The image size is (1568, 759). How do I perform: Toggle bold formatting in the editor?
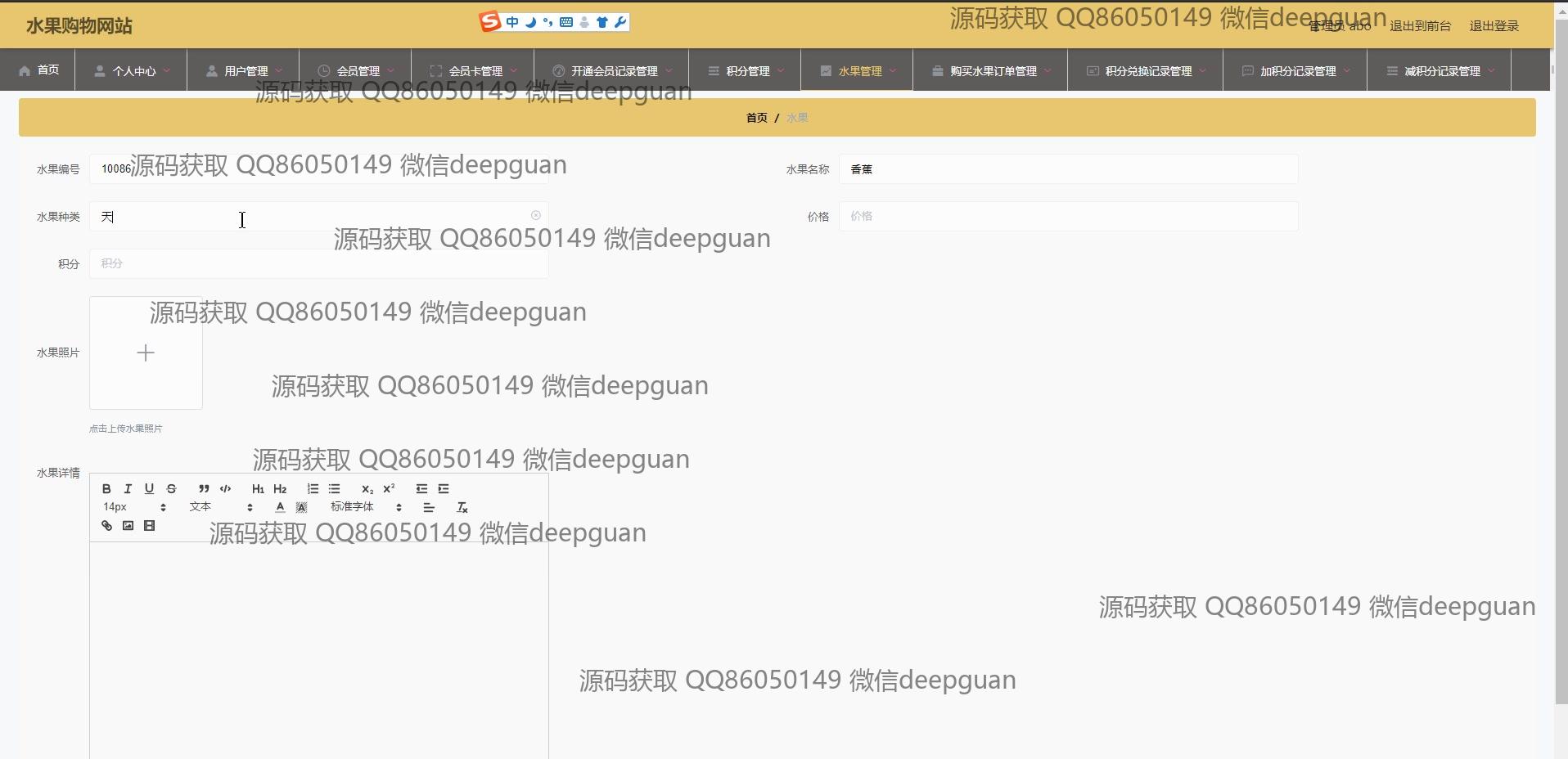(106, 489)
